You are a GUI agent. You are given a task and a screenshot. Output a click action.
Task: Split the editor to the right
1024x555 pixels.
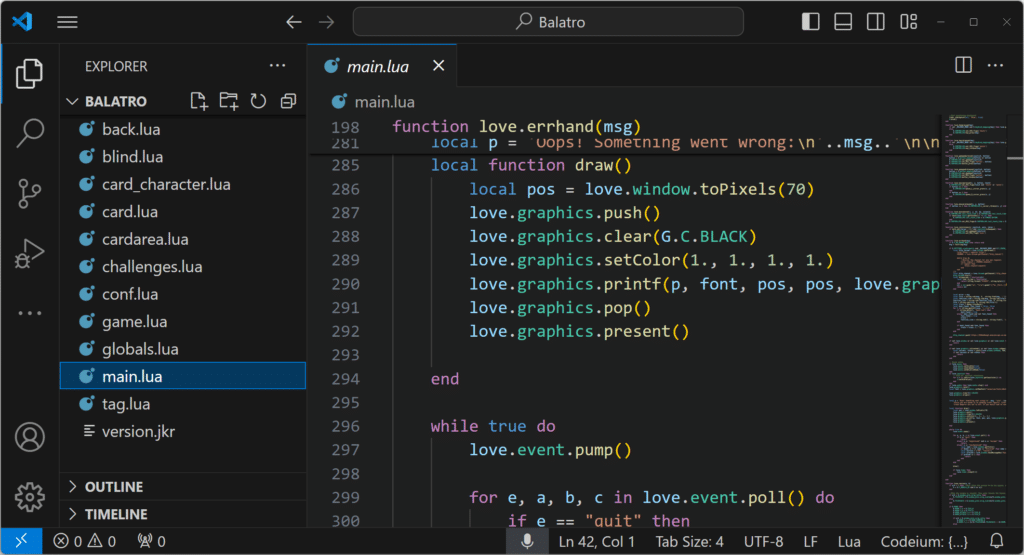pyautogui.click(x=963, y=65)
